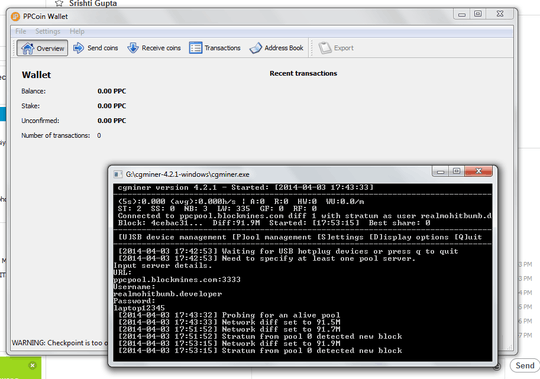Click the PPCoin Wallet title bar logo
The width and height of the screenshot is (540, 379).
point(15,16)
